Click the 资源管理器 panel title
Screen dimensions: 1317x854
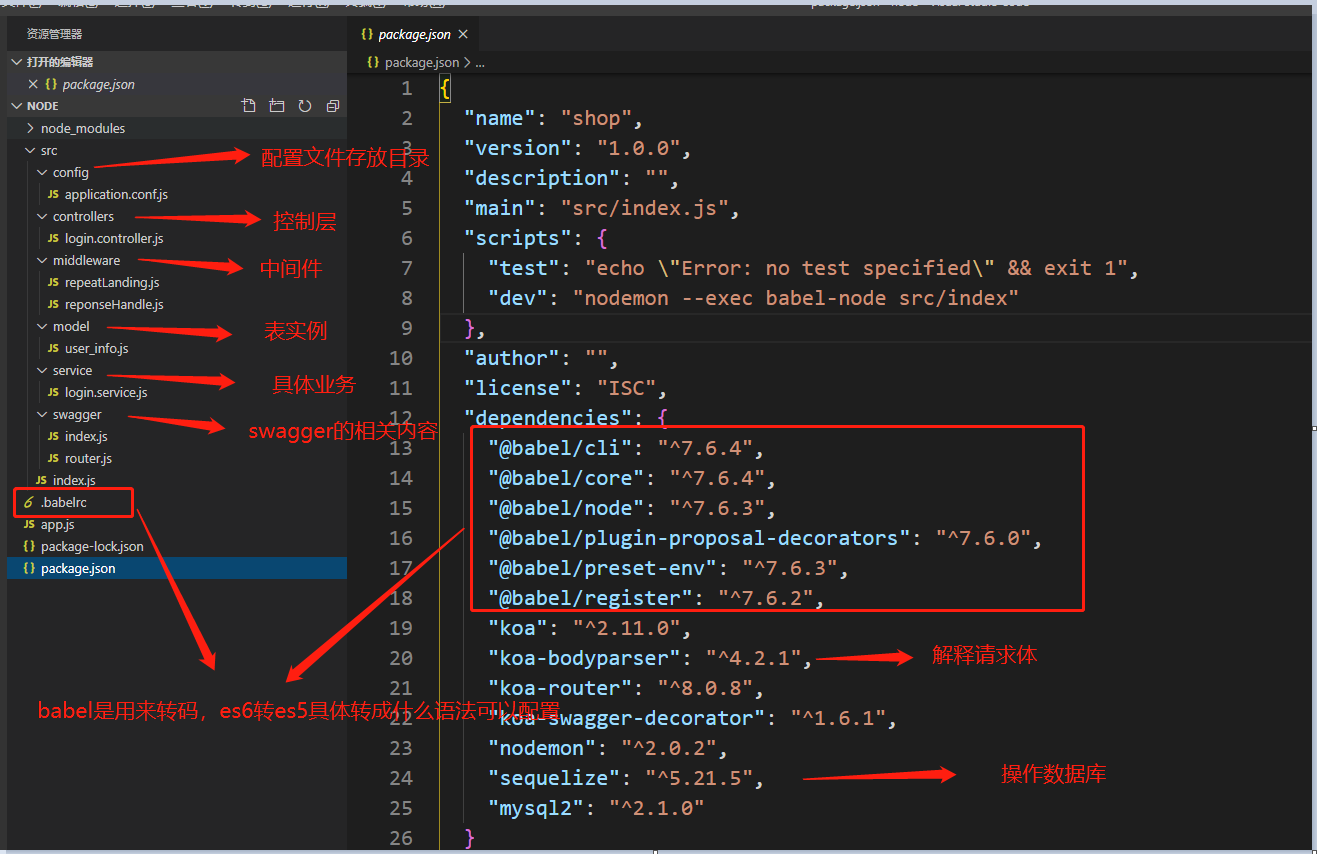click(55, 34)
